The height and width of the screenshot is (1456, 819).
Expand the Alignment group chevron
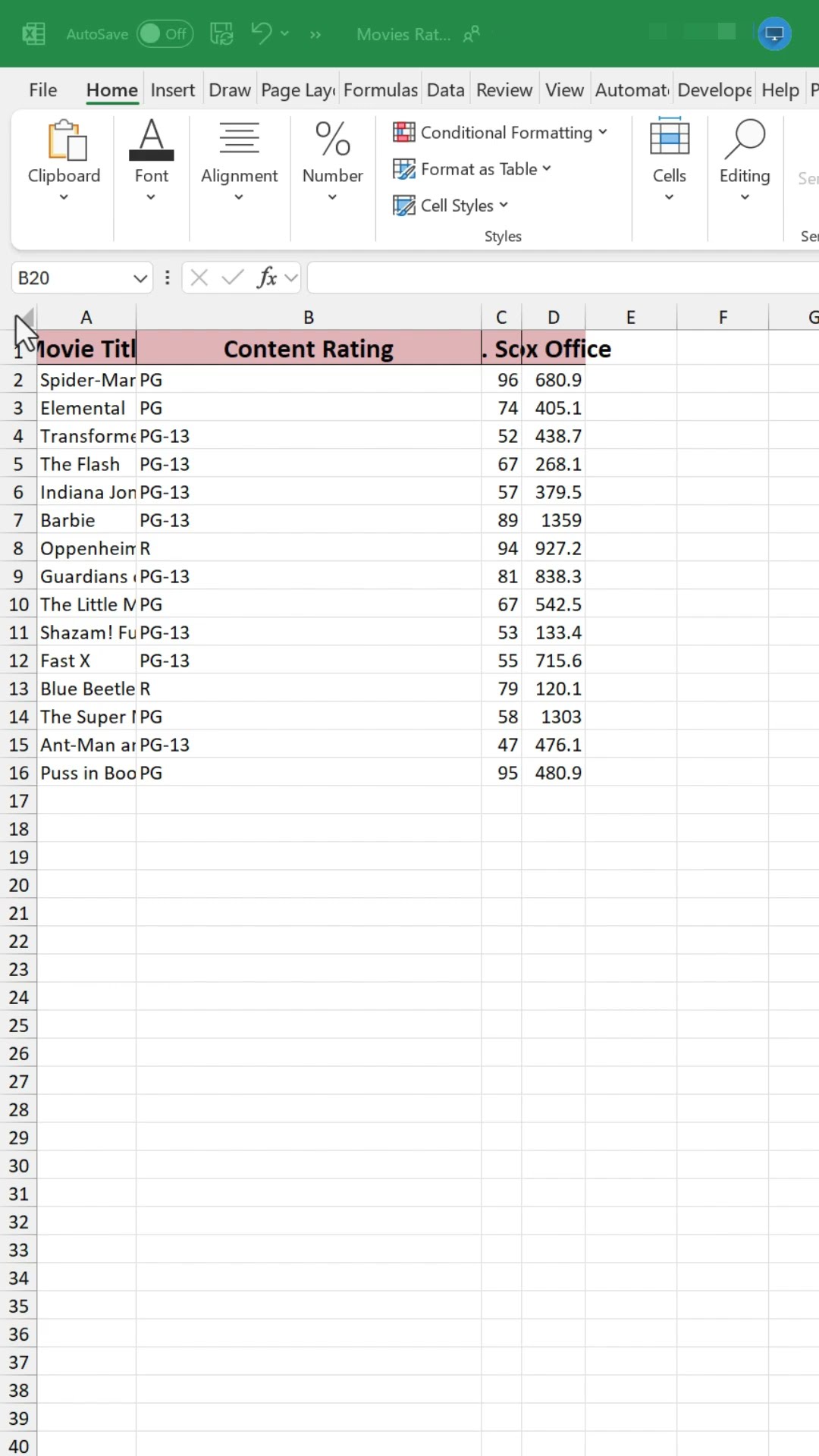239,197
